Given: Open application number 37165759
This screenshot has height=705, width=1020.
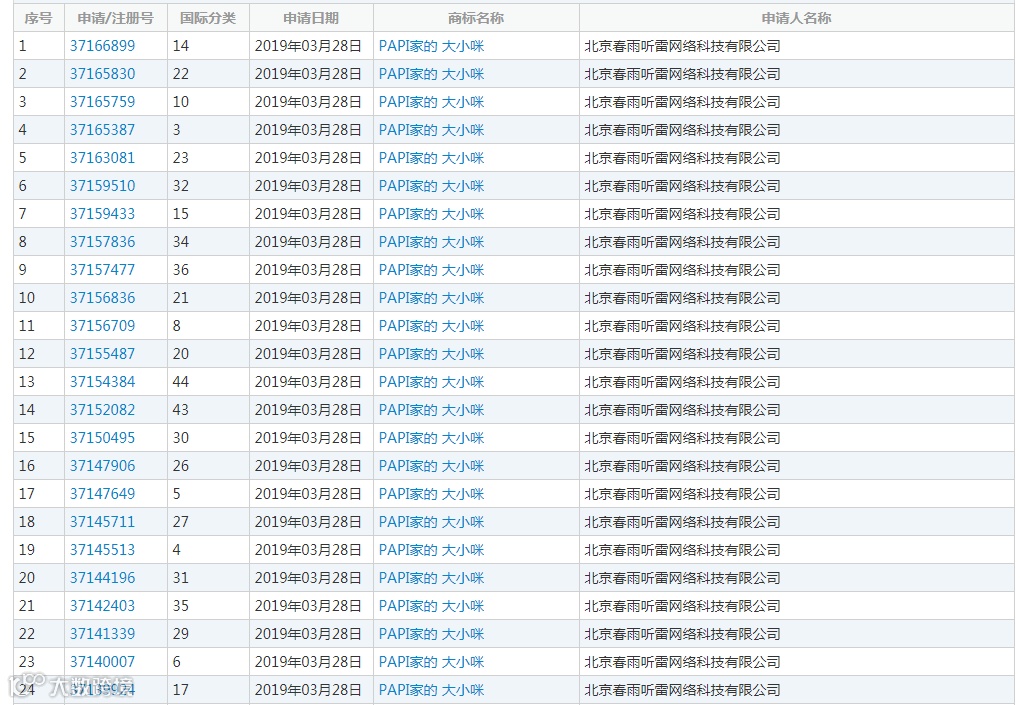Looking at the screenshot, I should (x=103, y=102).
